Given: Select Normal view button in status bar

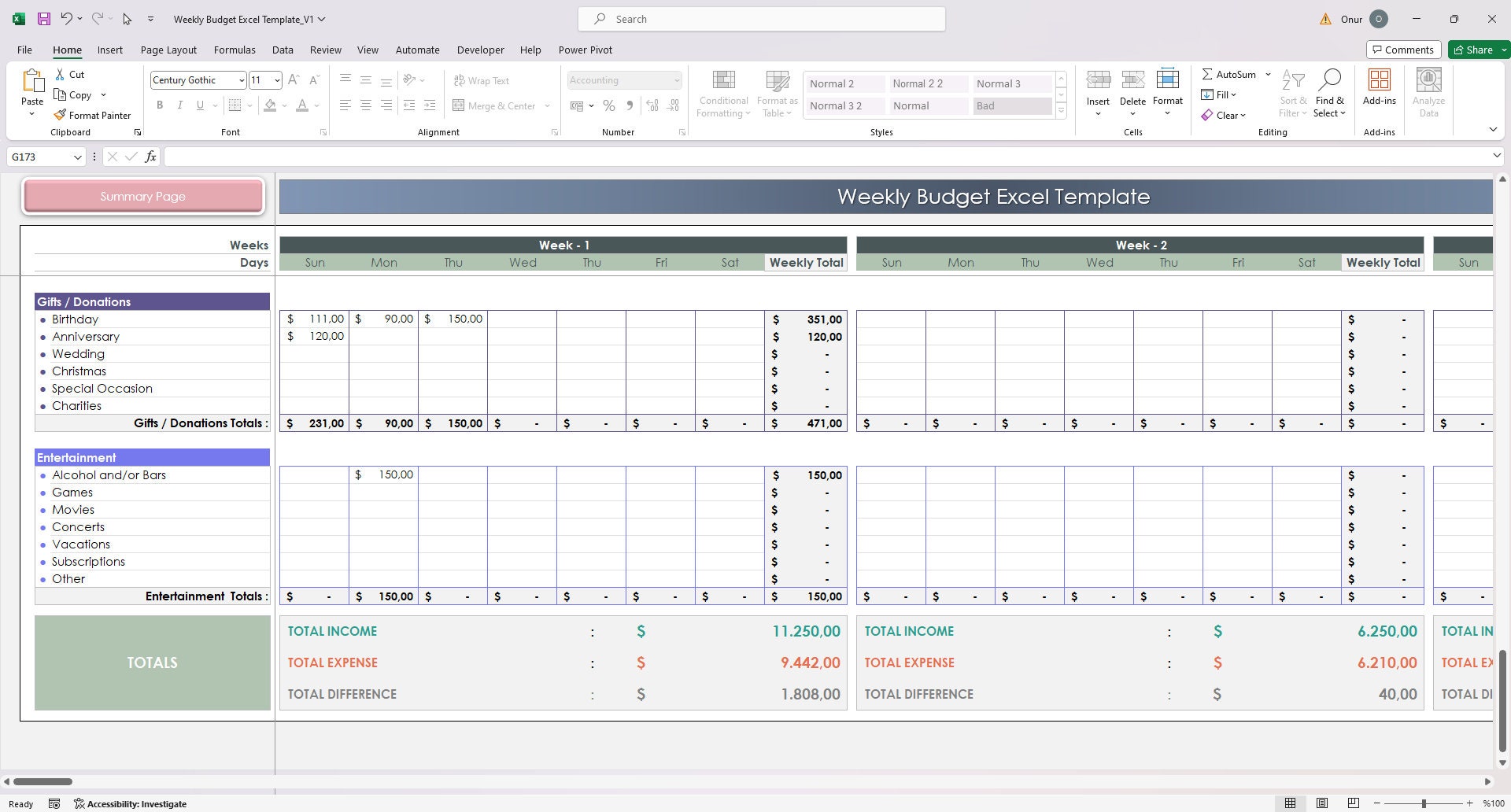Looking at the screenshot, I should (1290, 803).
